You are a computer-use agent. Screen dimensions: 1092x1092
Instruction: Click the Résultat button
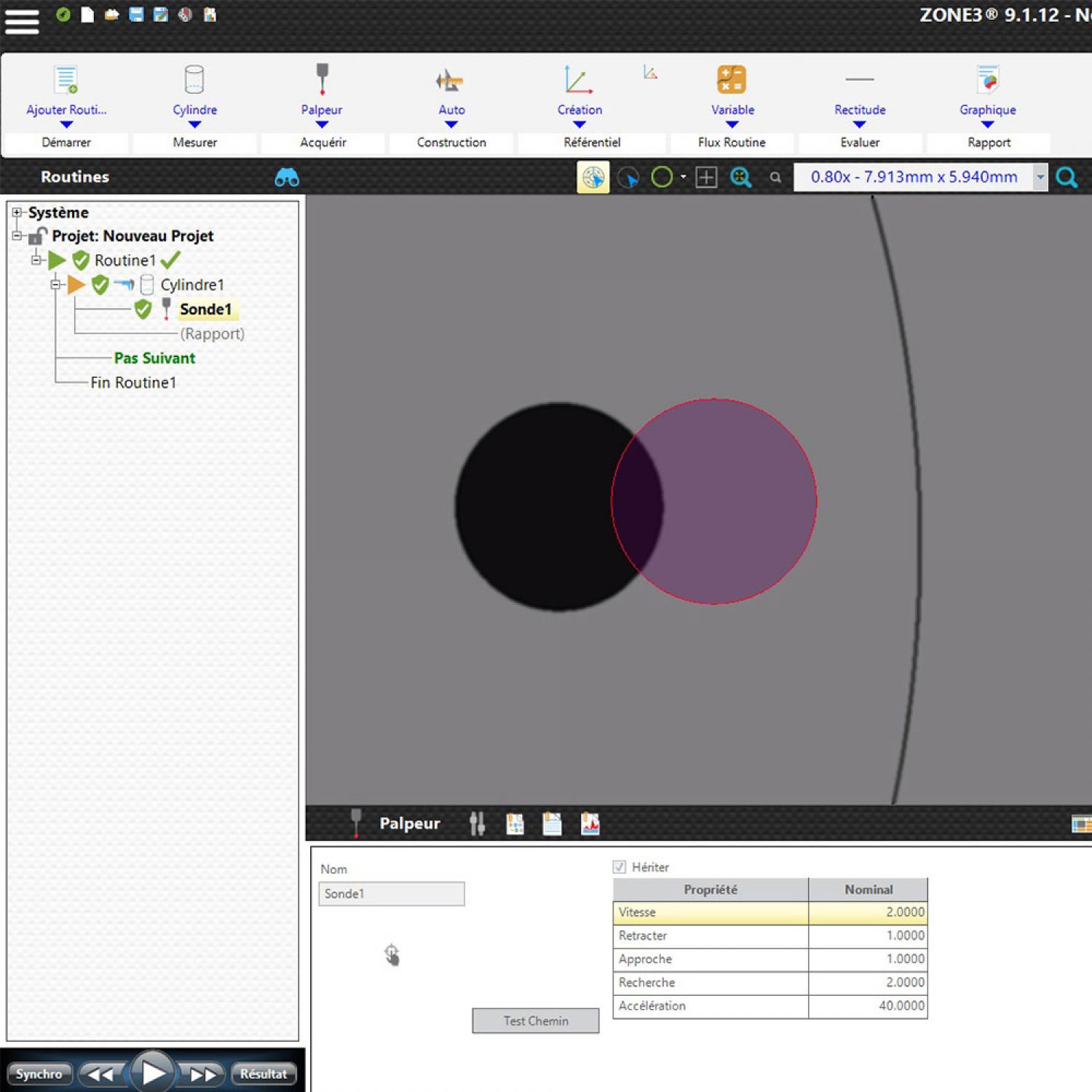264,1074
